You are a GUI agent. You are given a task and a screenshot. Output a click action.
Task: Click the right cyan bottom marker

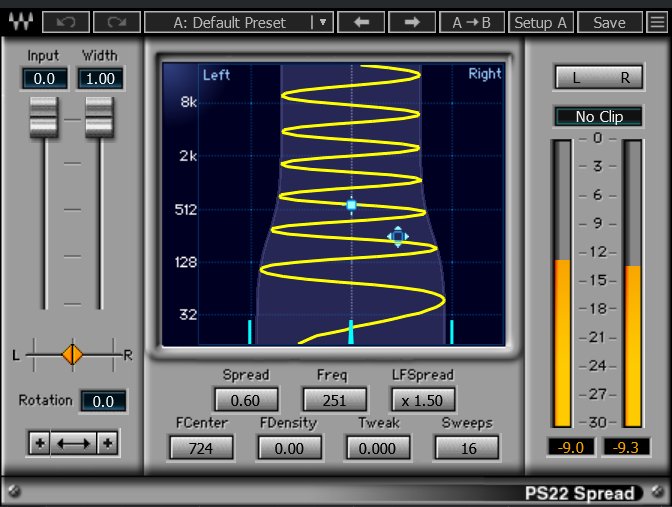[452, 332]
